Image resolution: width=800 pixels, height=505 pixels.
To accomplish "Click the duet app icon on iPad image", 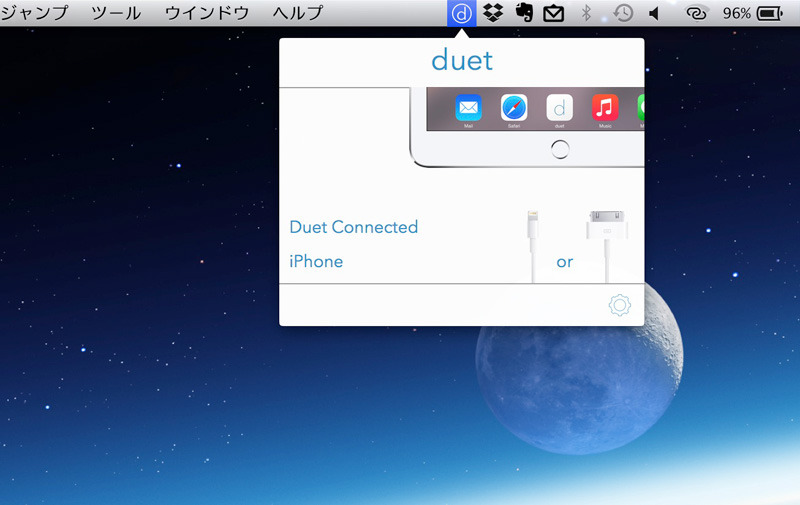I will [x=560, y=107].
